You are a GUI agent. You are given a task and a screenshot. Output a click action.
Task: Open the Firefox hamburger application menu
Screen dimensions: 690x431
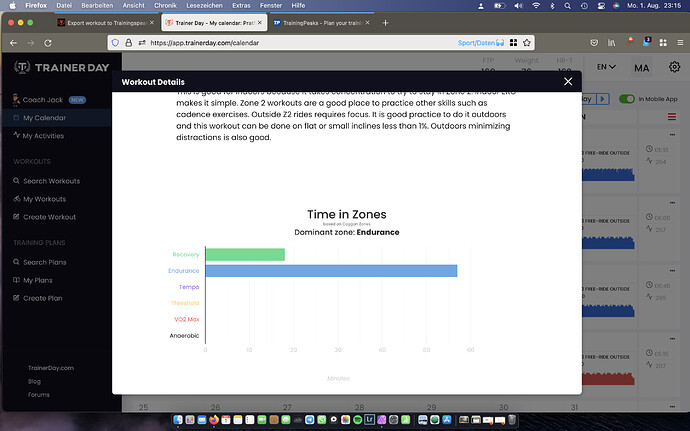click(x=680, y=43)
